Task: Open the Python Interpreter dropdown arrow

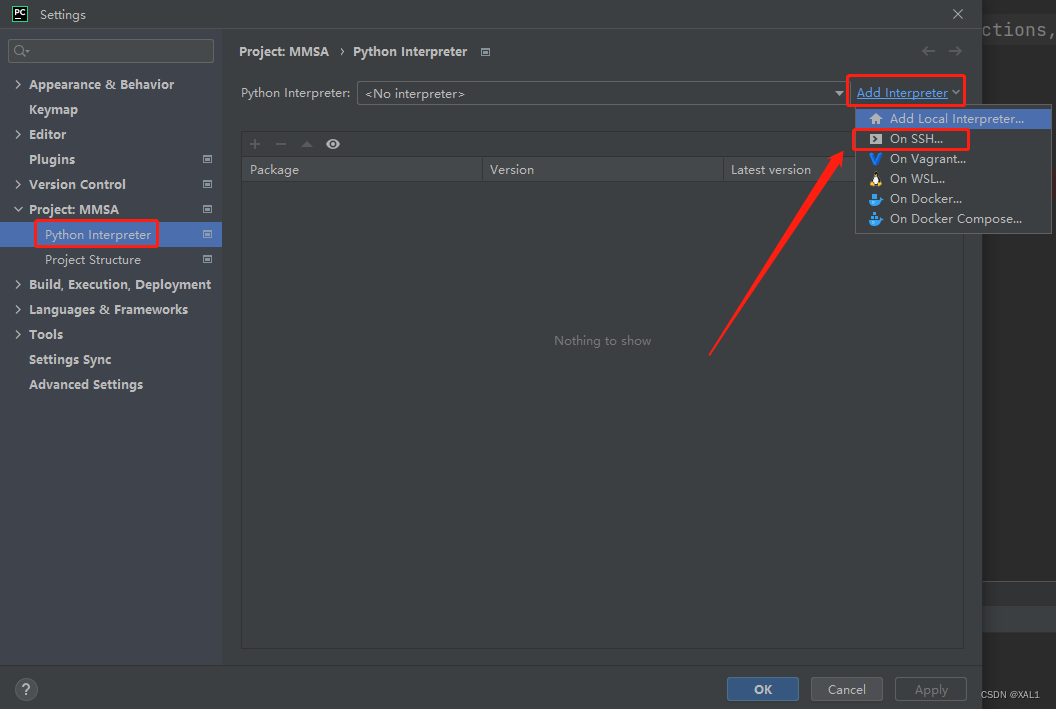Action: point(838,94)
